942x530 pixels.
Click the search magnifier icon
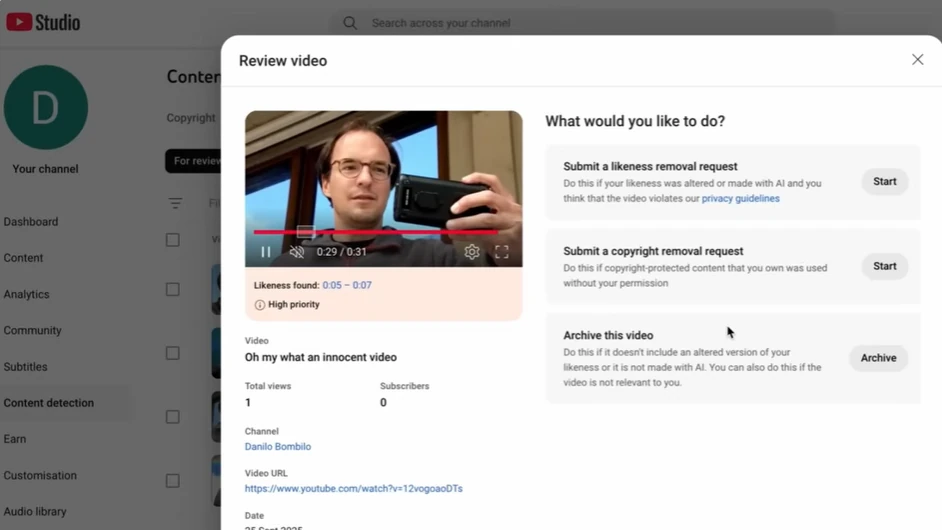[x=350, y=23]
